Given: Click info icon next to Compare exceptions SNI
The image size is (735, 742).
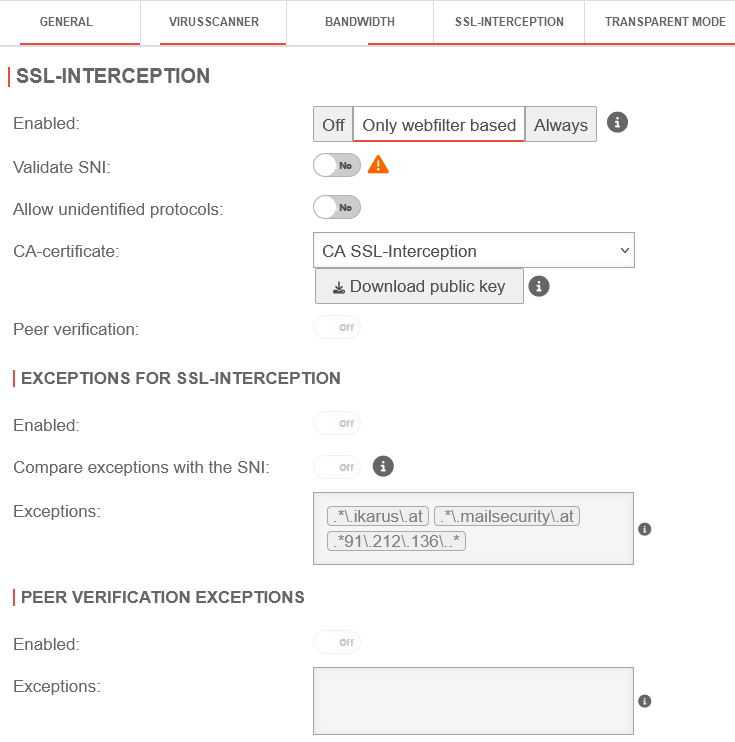Looking at the screenshot, I should click(x=382, y=466).
